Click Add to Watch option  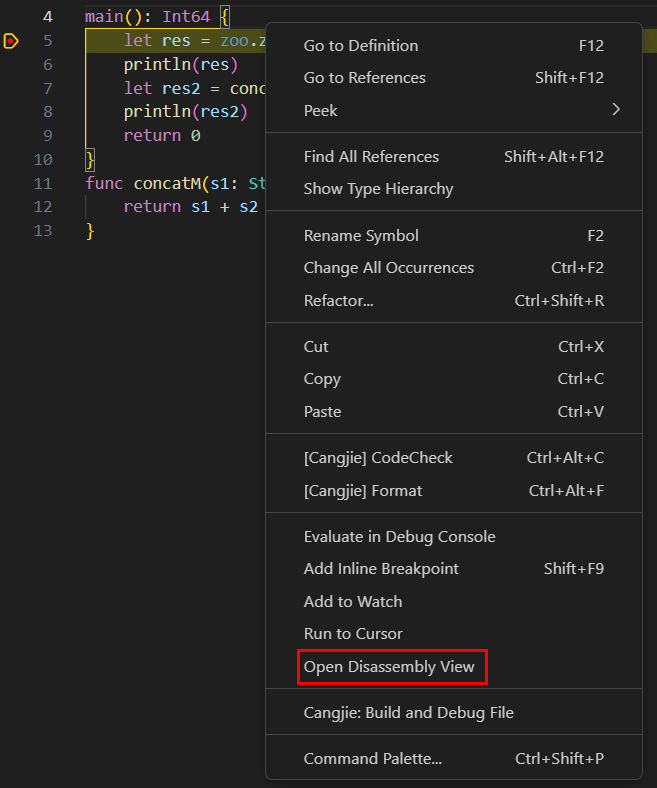(x=353, y=601)
